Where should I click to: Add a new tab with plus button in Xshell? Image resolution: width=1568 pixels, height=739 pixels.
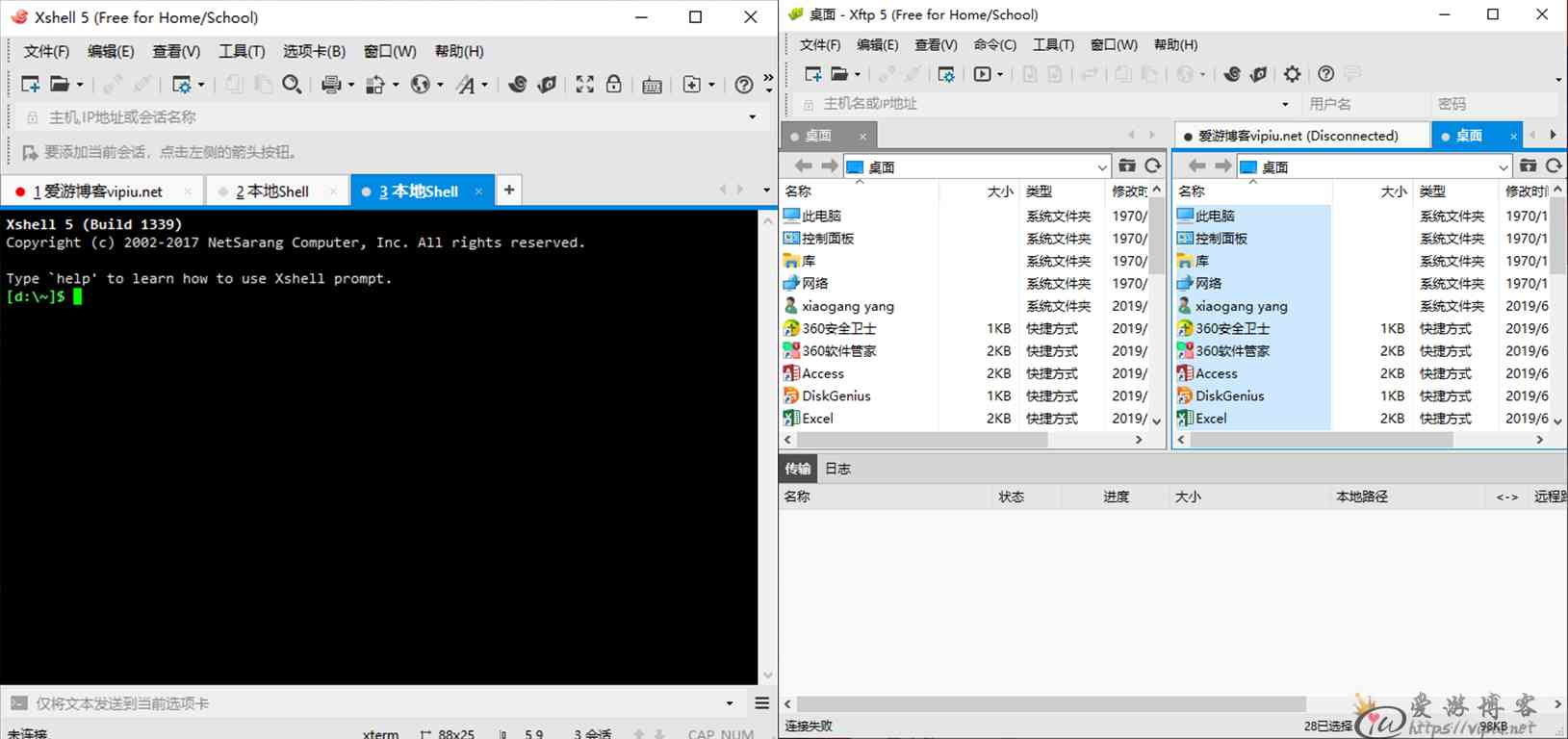pyautogui.click(x=509, y=191)
